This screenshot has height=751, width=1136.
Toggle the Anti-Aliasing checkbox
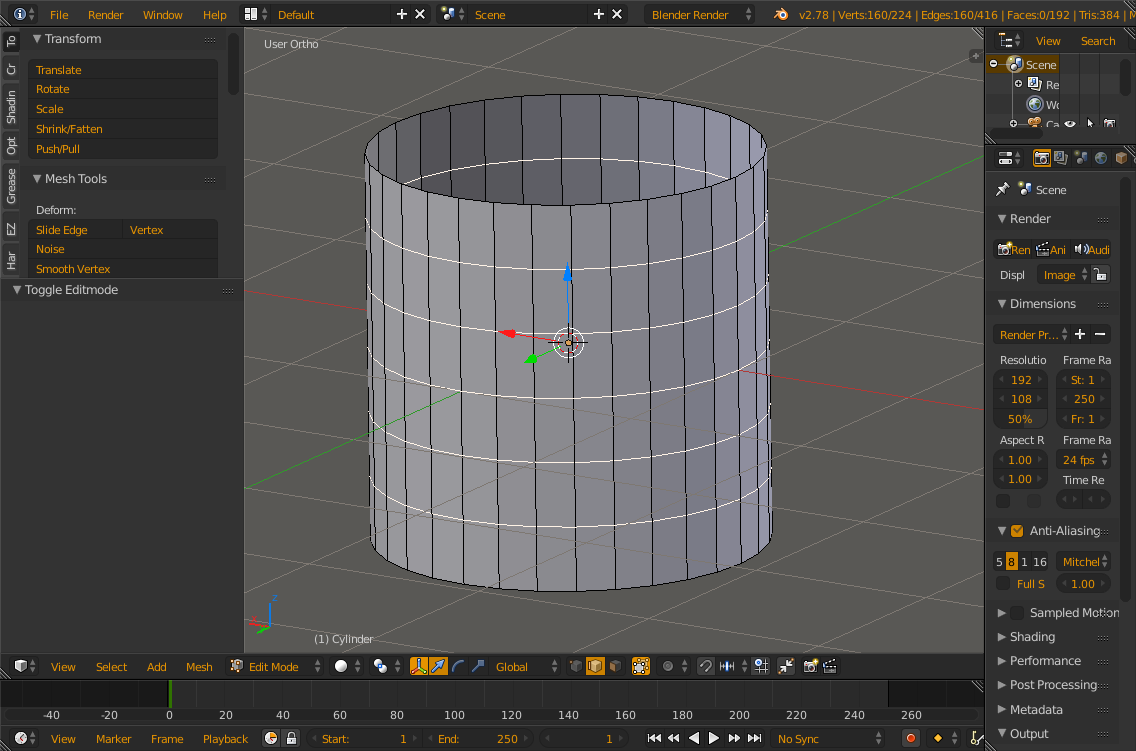pyautogui.click(x=1017, y=531)
